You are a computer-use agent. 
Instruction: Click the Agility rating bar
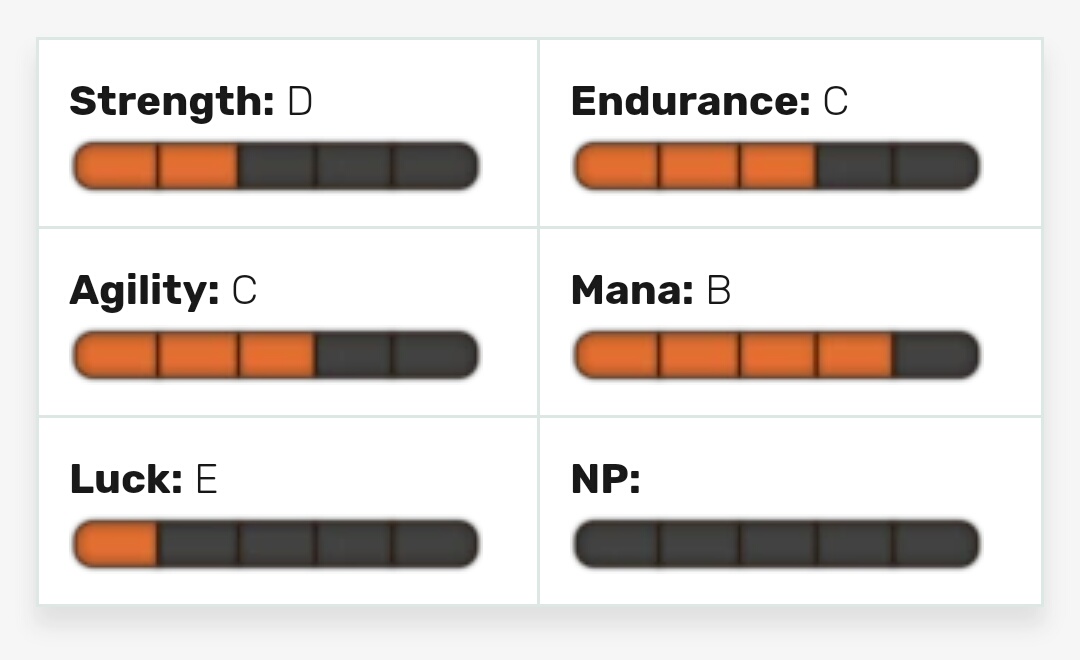[276, 355]
